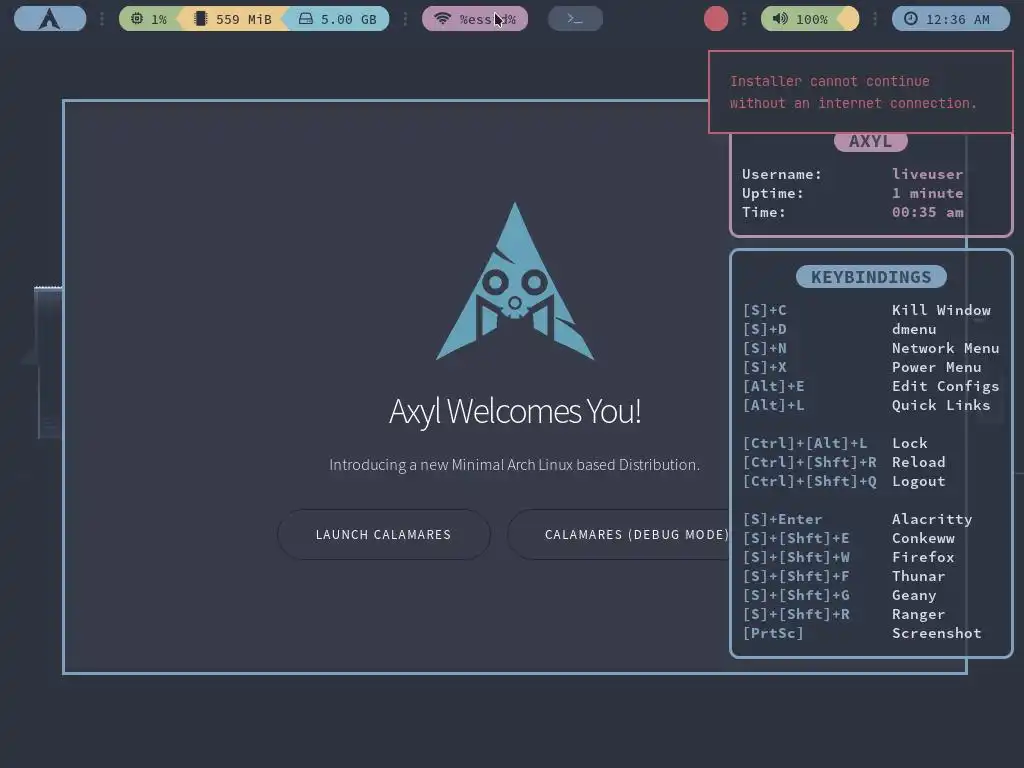Click the 'Uptime:' label
The width and height of the screenshot is (1024, 768).
(773, 193)
